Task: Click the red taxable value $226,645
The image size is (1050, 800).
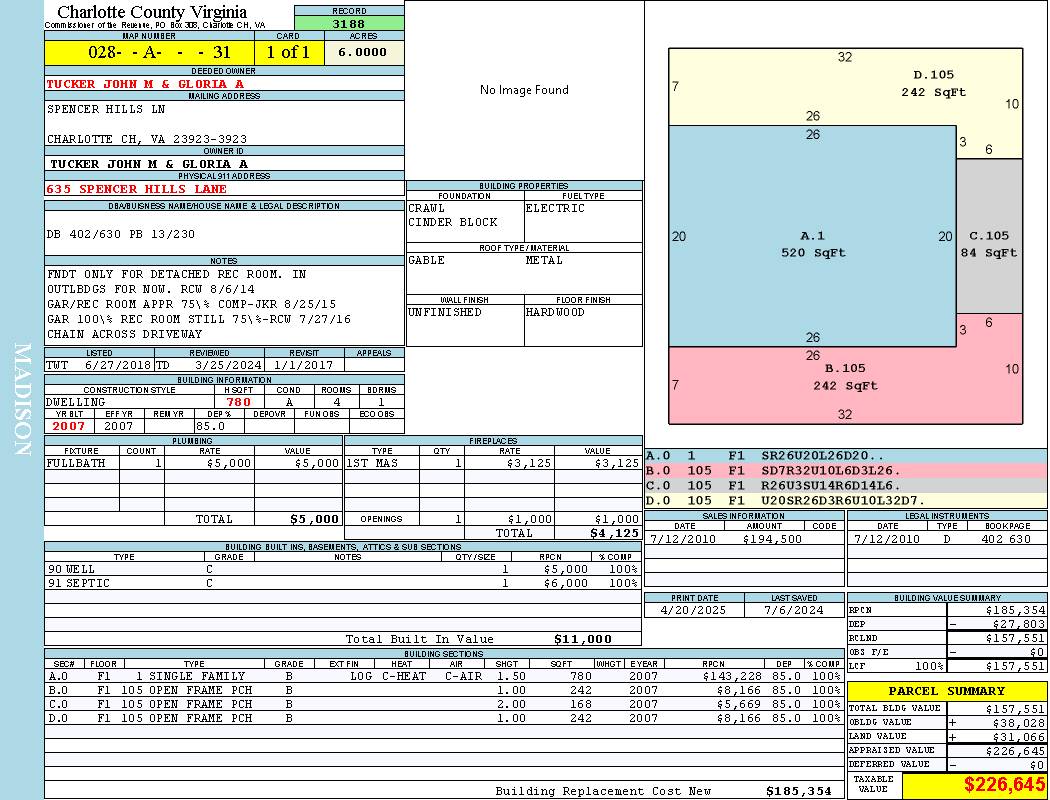Action: click(1004, 784)
